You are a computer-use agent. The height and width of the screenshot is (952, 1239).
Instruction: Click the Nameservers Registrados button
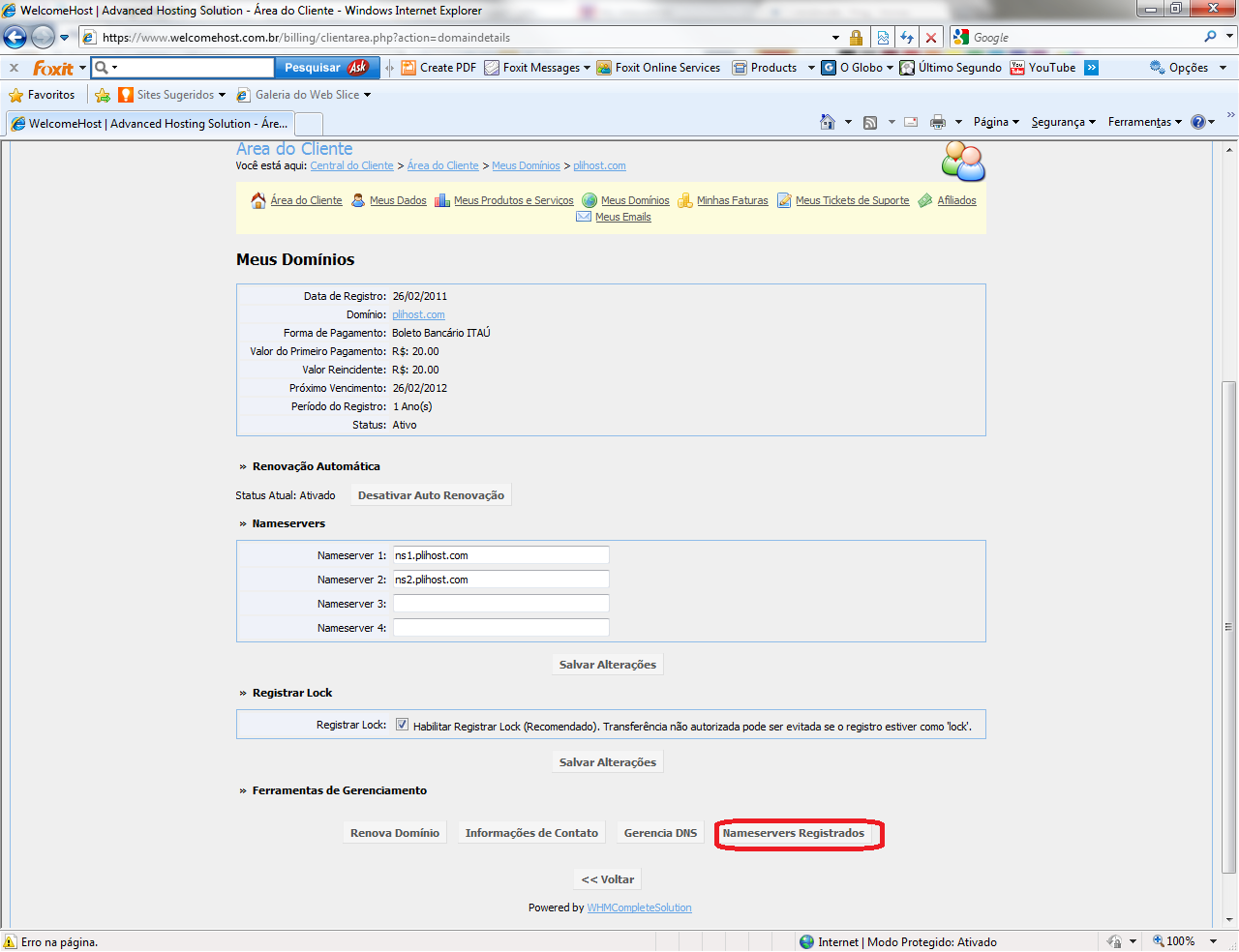pos(794,833)
